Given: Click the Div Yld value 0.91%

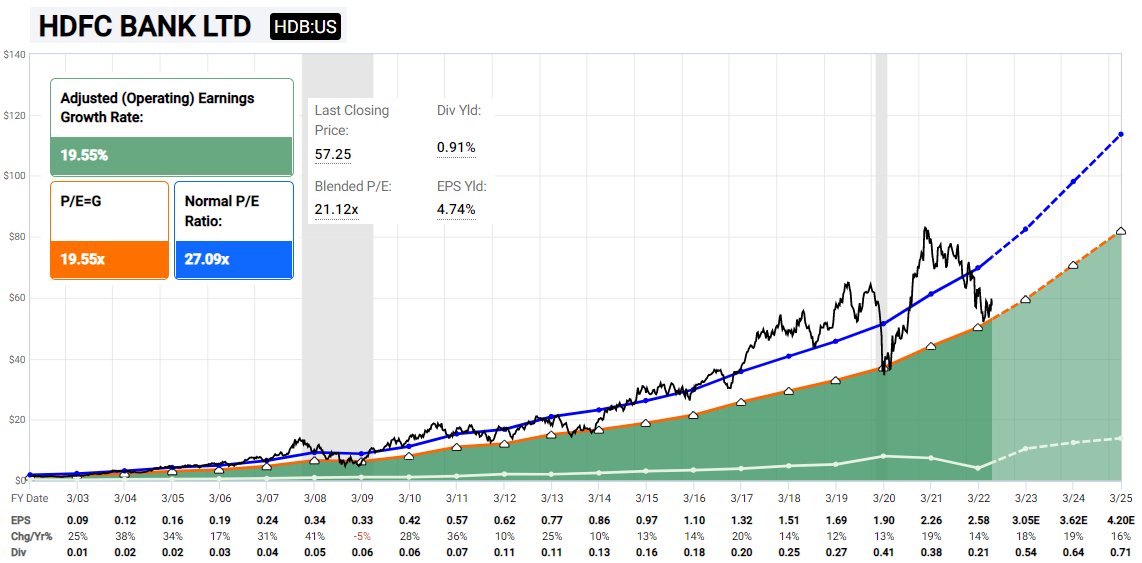Looking at the screenshot, I should coord(456,148).
